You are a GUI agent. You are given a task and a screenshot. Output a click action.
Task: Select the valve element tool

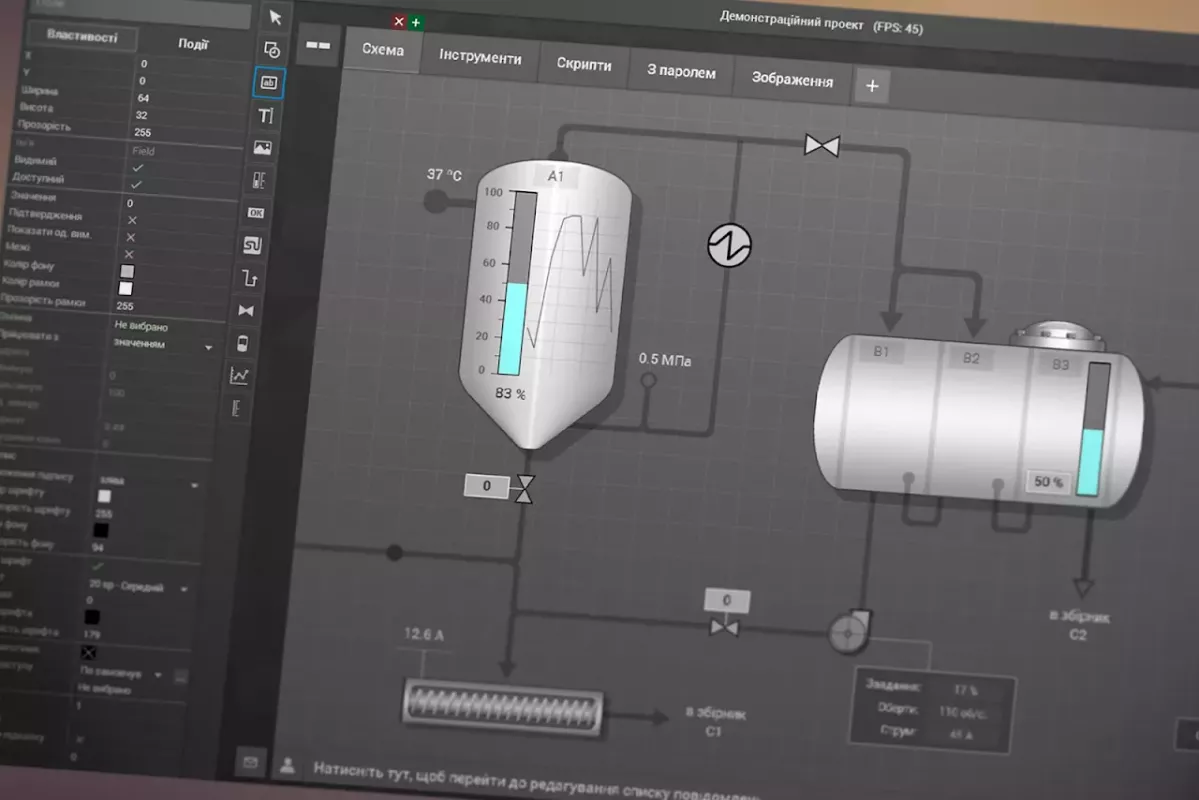point(246,310)
